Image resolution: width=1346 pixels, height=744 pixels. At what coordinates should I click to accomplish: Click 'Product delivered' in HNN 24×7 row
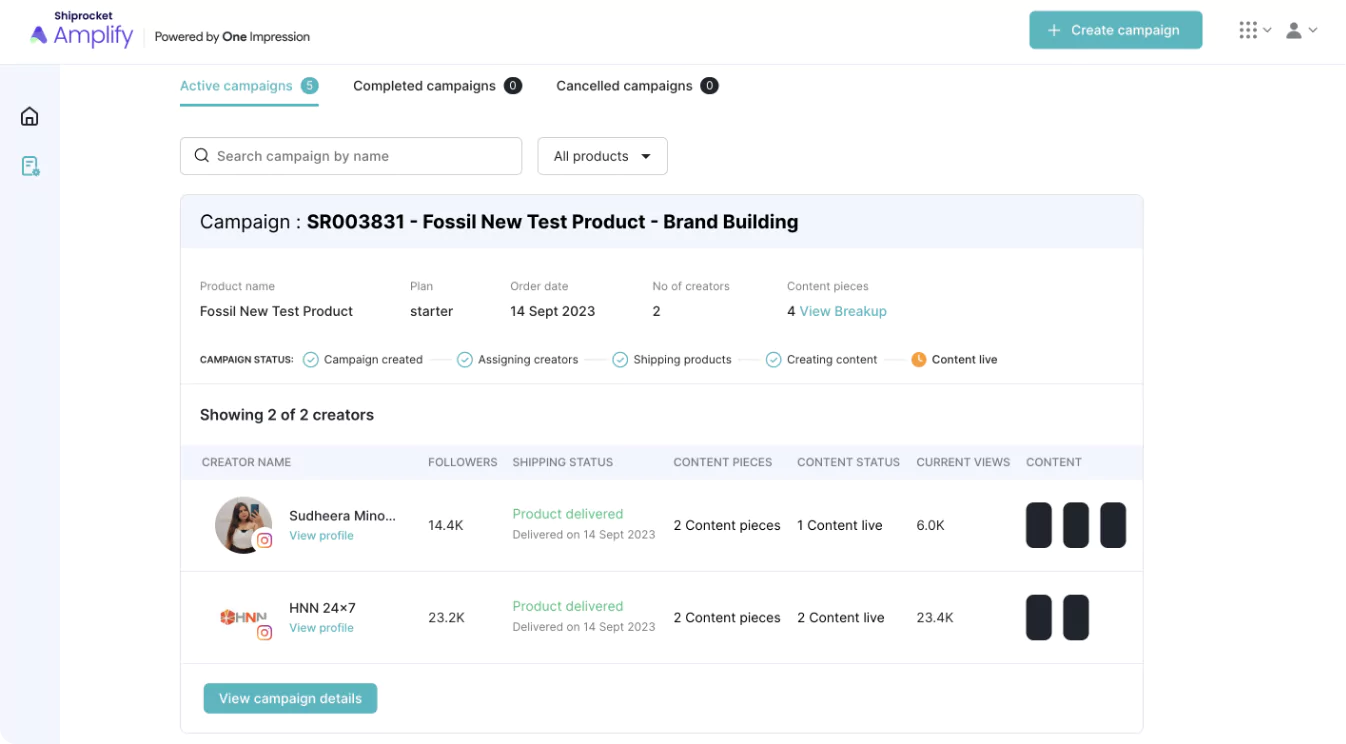568,606
